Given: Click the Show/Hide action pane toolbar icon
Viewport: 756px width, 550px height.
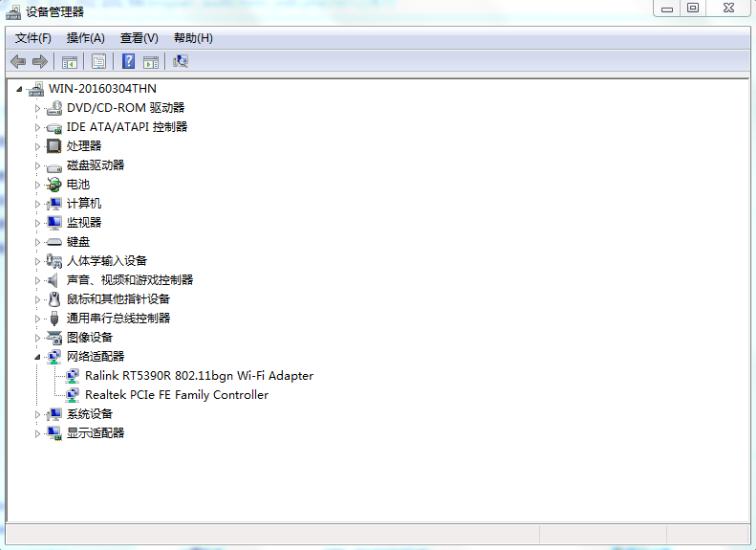Looking at the screenshot, I should click(x=150, y=61).
